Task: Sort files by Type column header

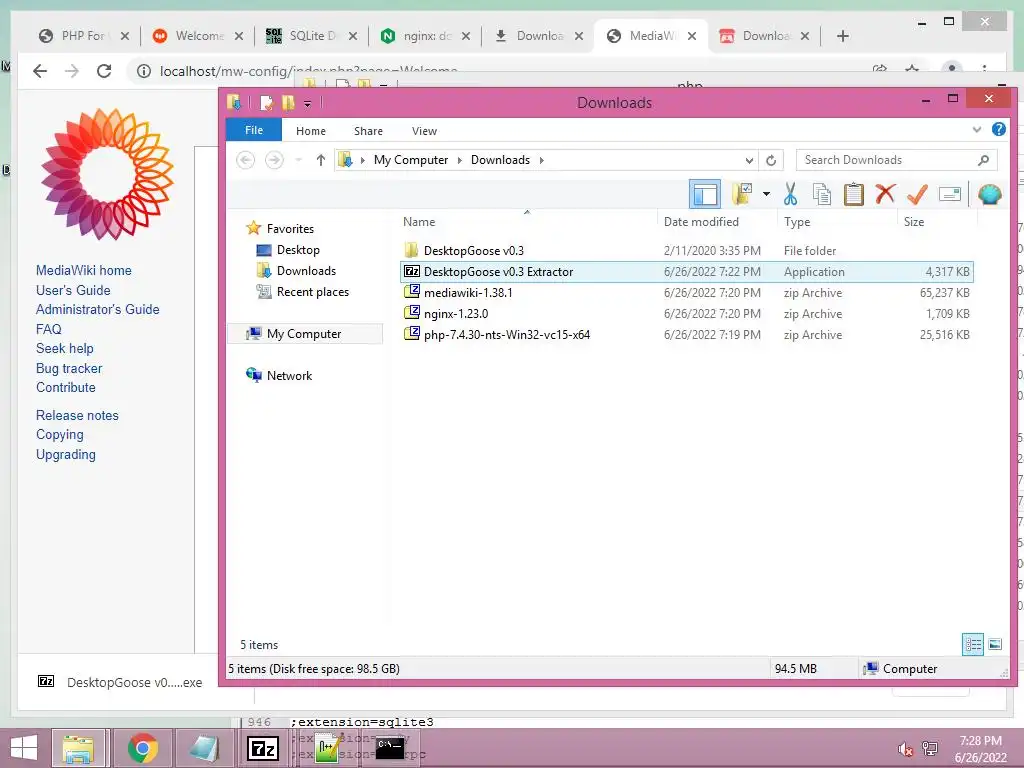Action: 797,222
